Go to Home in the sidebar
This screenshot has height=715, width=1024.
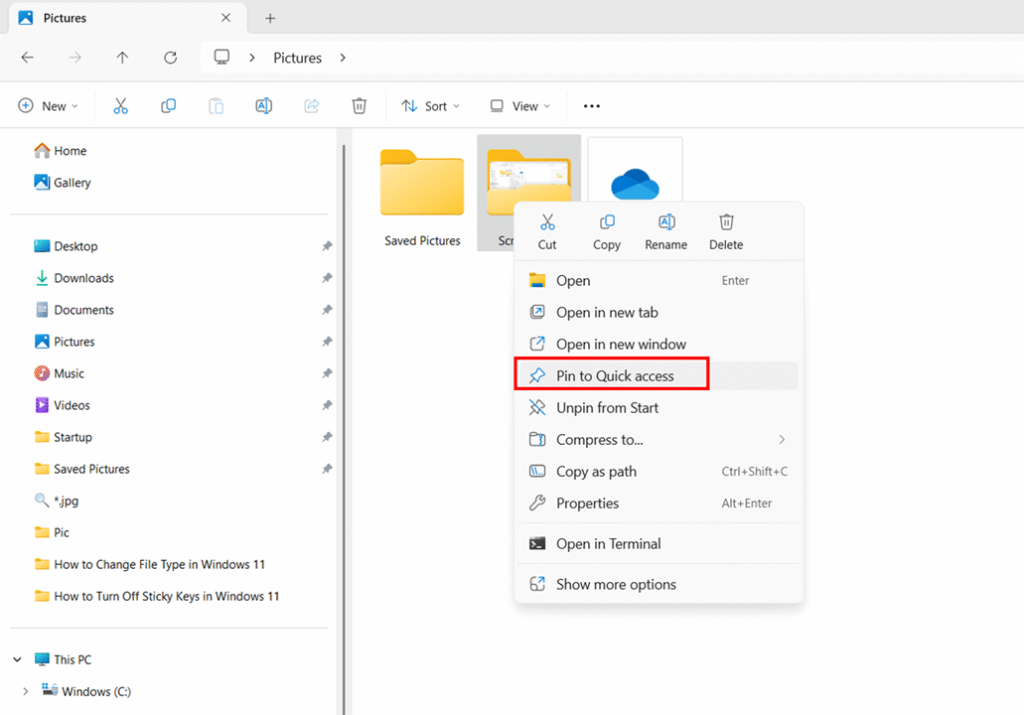[60, 151]
